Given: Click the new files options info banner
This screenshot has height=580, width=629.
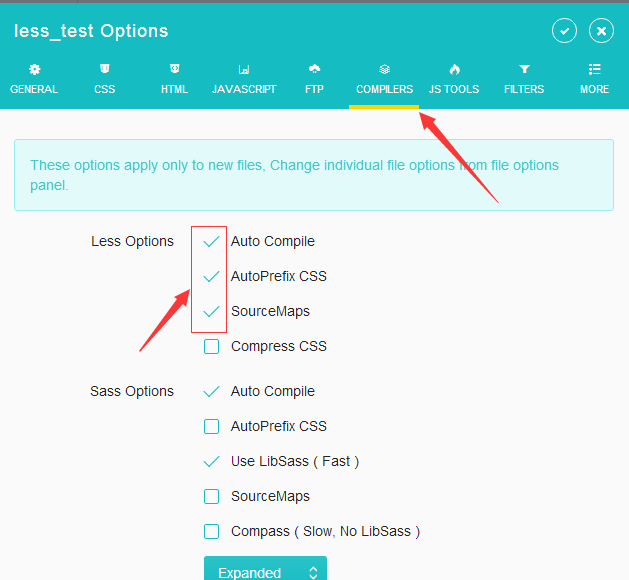Looking at the screenshot, I should pos(313,175).
